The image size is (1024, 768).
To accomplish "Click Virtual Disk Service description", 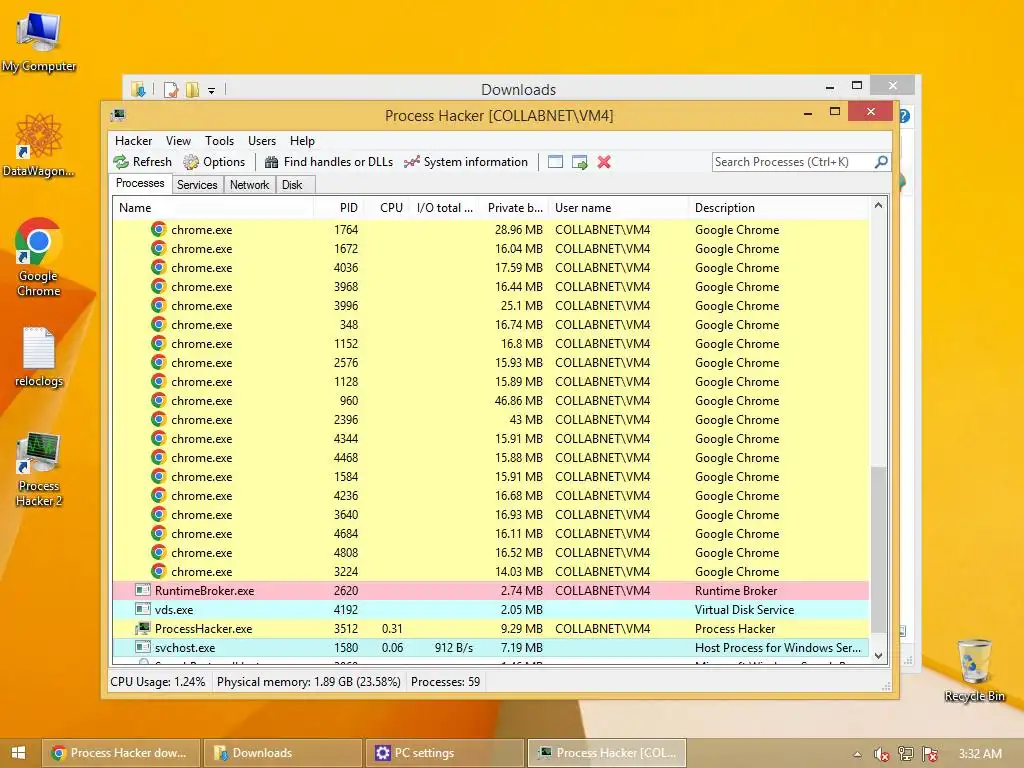I will (x=744, y=610).
